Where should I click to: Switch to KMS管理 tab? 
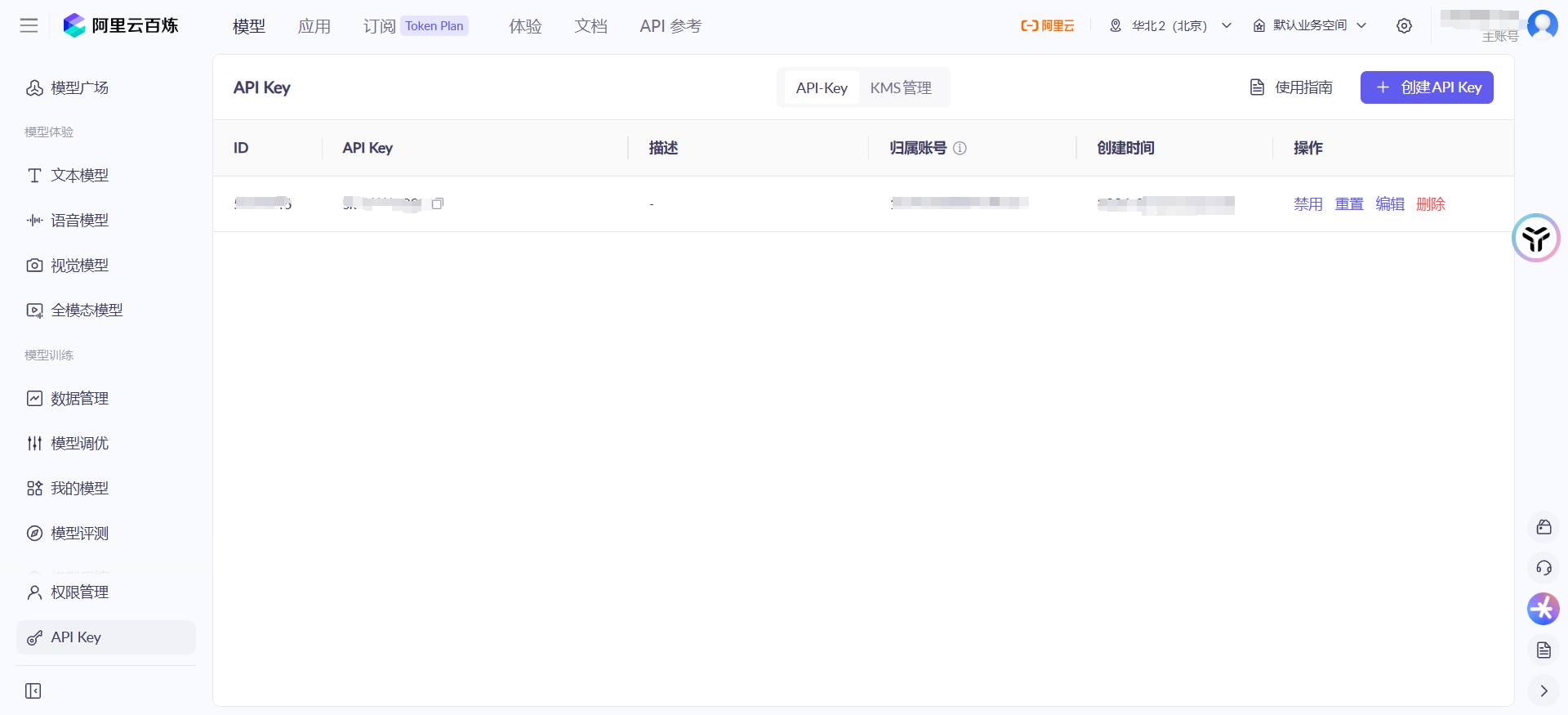click(x=901, y=87)
